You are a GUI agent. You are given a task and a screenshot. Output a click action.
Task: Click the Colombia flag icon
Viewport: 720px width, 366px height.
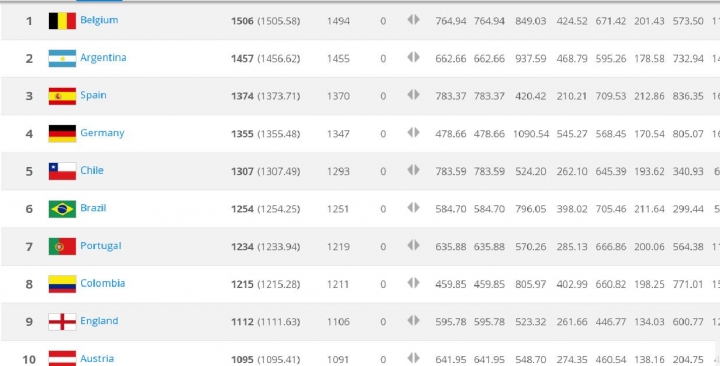click(x=62, y=284)
